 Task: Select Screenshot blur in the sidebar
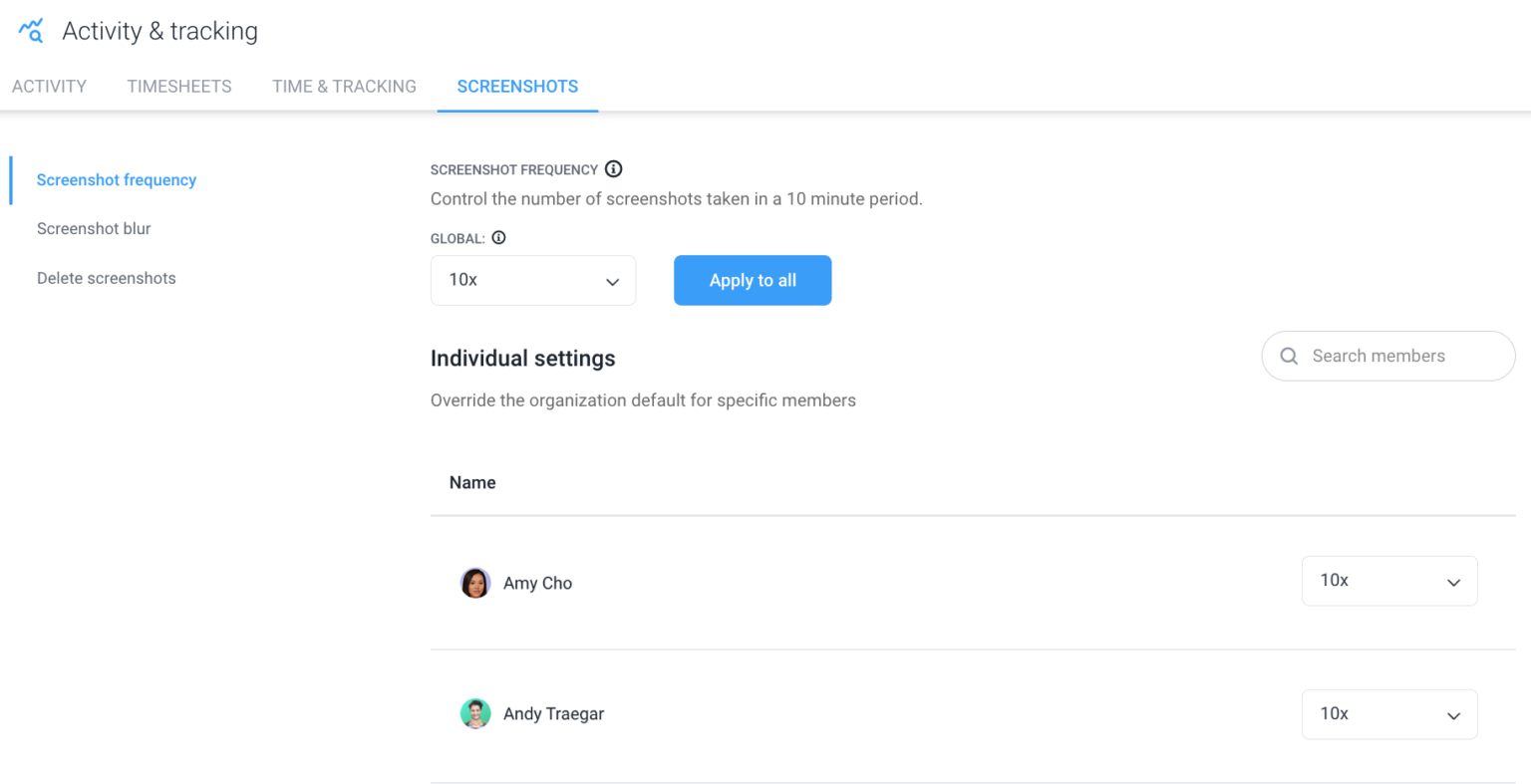[x=94, y=228]
